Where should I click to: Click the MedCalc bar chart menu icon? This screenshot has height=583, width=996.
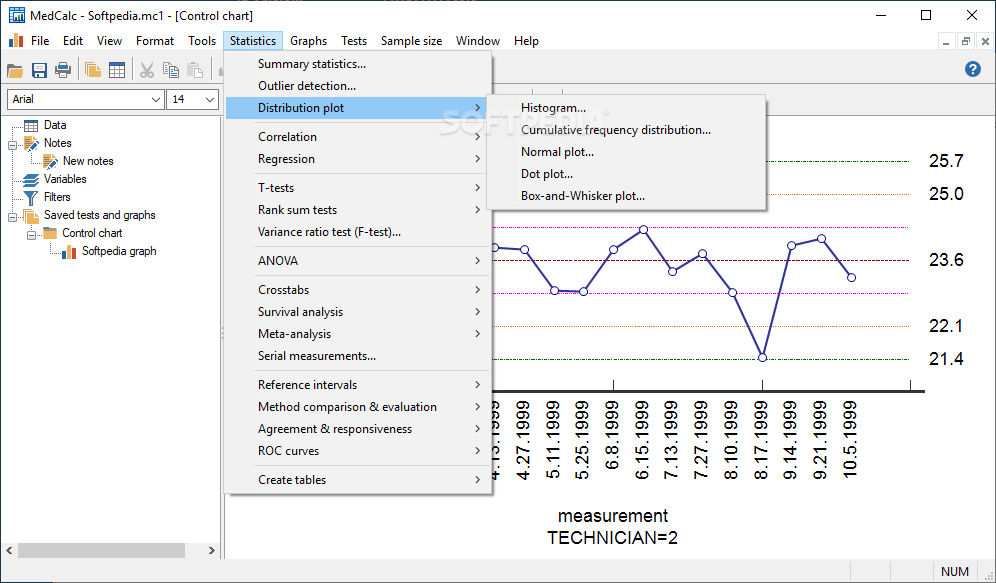point(16,41)
